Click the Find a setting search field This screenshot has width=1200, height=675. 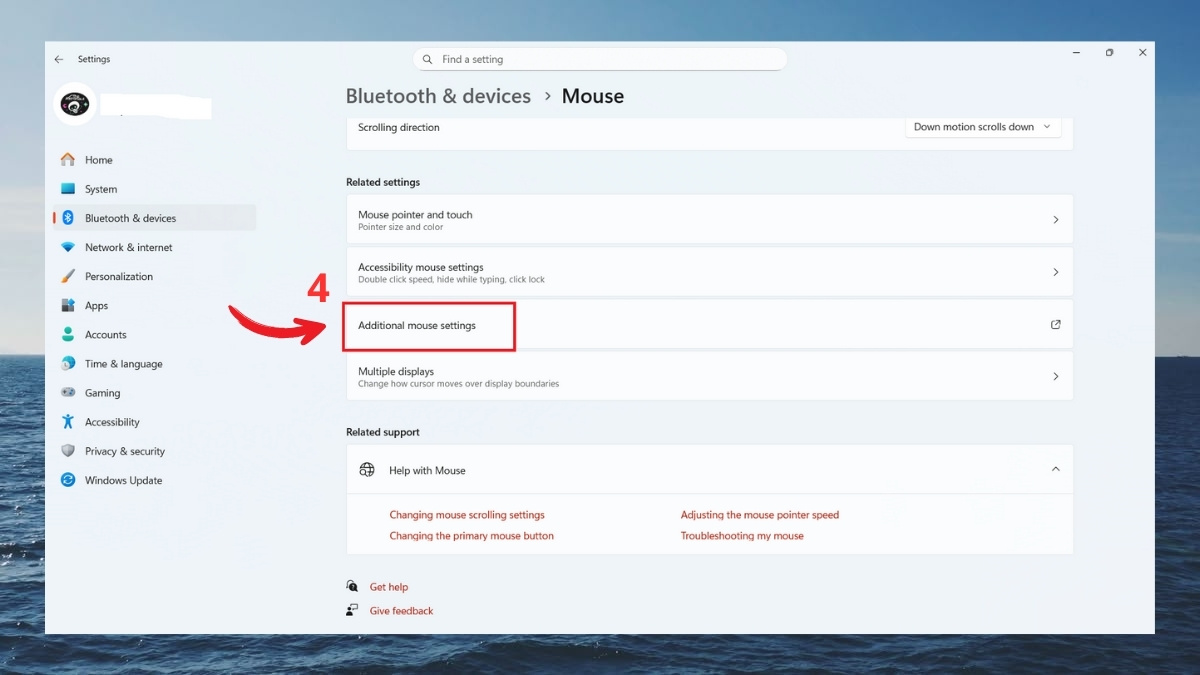pyautogui.click(x=600, y=58)
